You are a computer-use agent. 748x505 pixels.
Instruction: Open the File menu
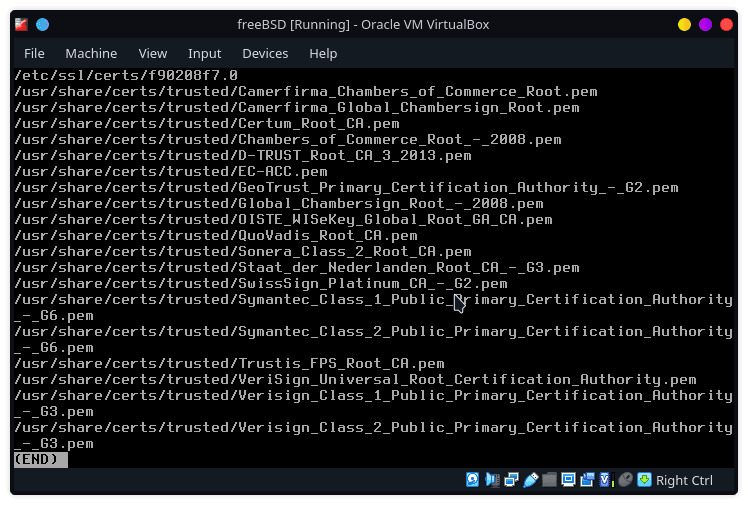click(x=34, y=53)
